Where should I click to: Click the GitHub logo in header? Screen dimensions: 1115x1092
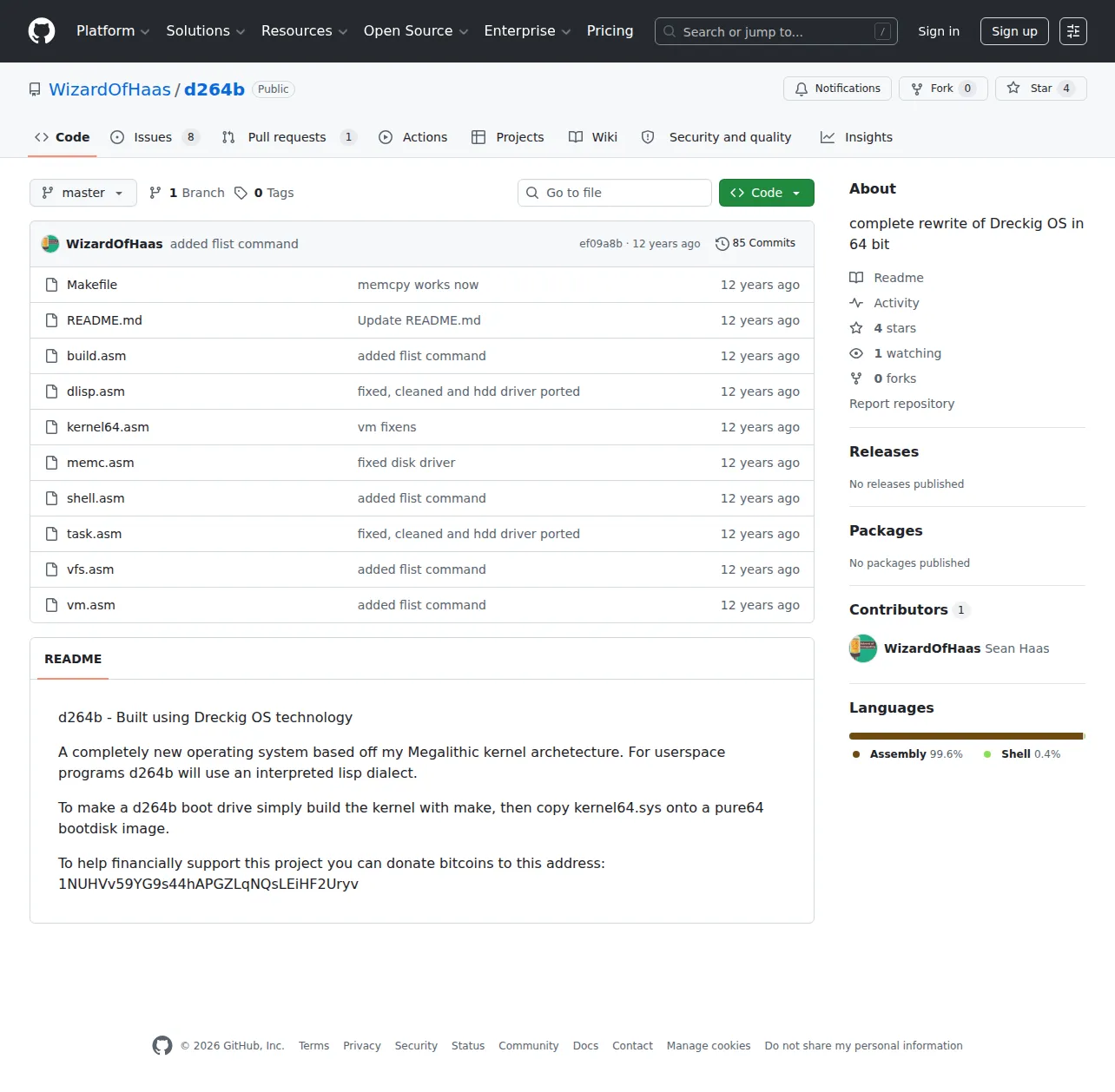click(42, 31)
